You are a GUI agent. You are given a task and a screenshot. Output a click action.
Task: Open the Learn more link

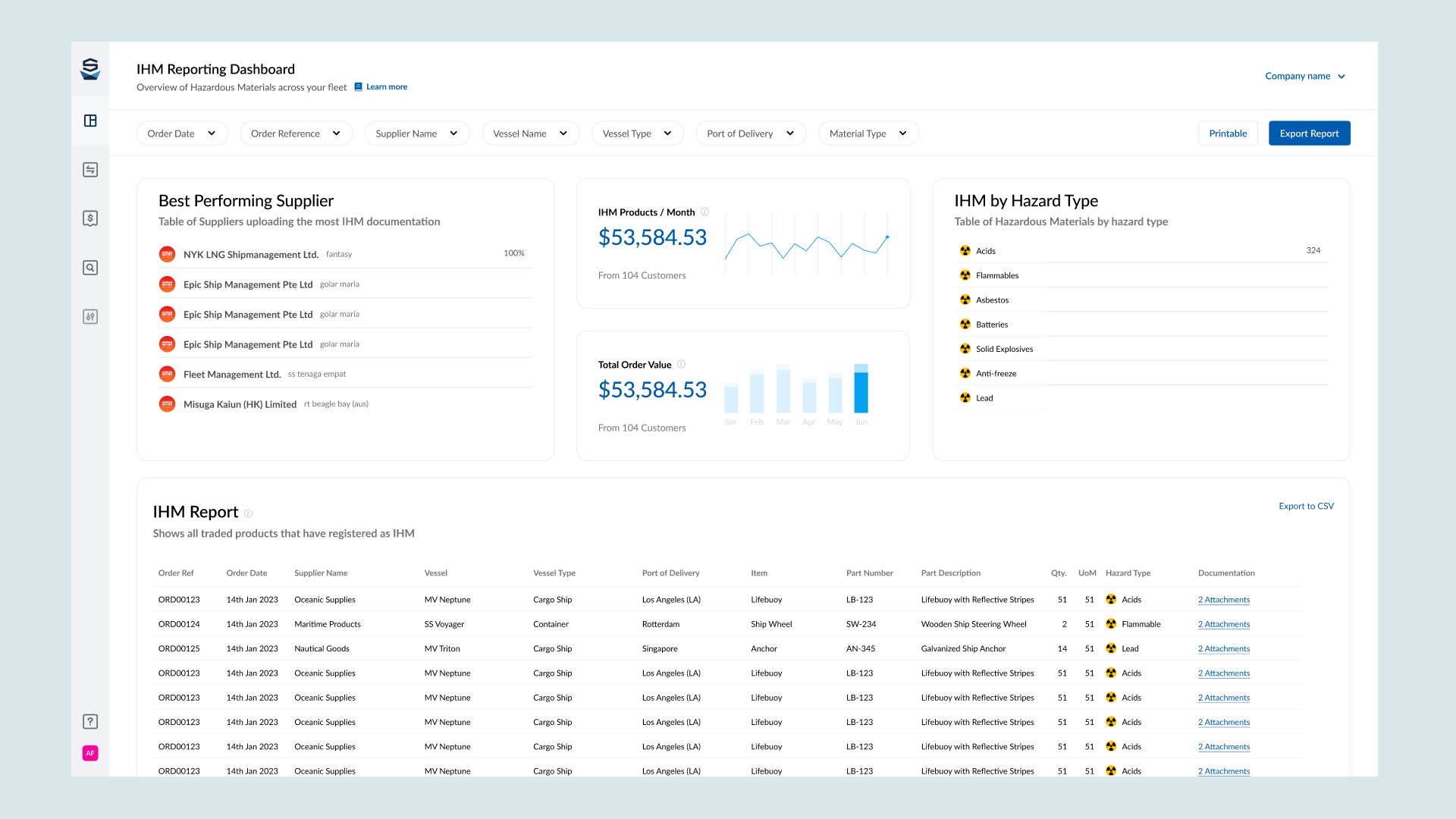[x=386, y=87]
